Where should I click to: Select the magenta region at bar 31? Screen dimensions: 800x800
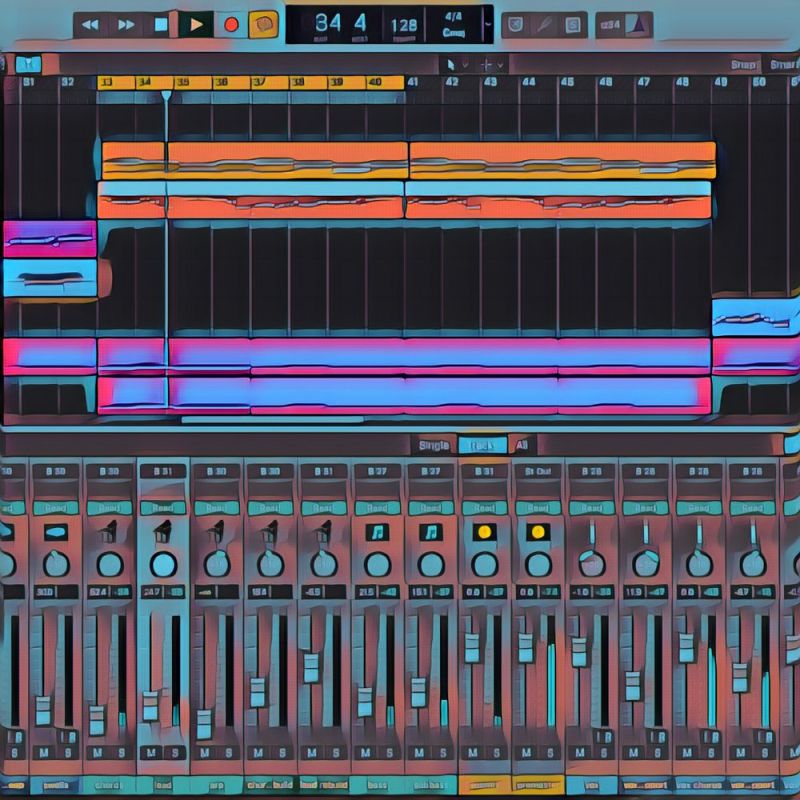pyautogui.click(x=49, y=239)
